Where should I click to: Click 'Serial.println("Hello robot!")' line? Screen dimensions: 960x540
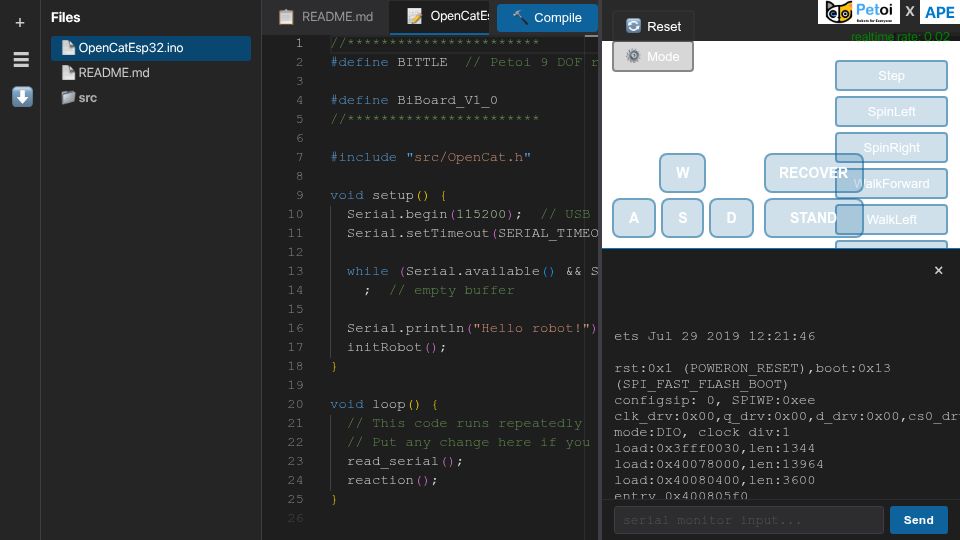click(471, 328)
